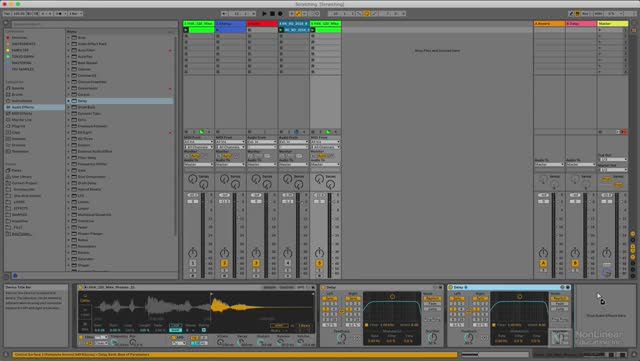
Task: Select the track 1 green title header
Action: pyautogui.click(x=199, y=24)
